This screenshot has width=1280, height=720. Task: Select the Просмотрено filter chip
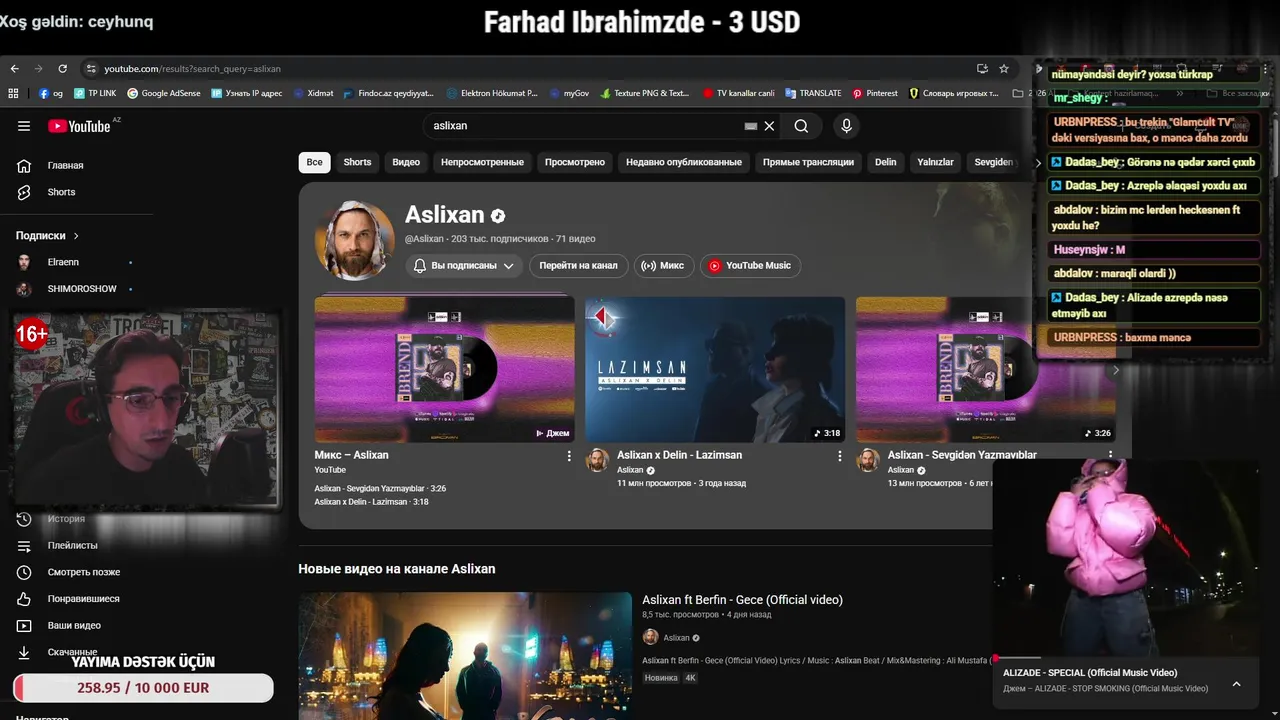(x=575, y=162)
